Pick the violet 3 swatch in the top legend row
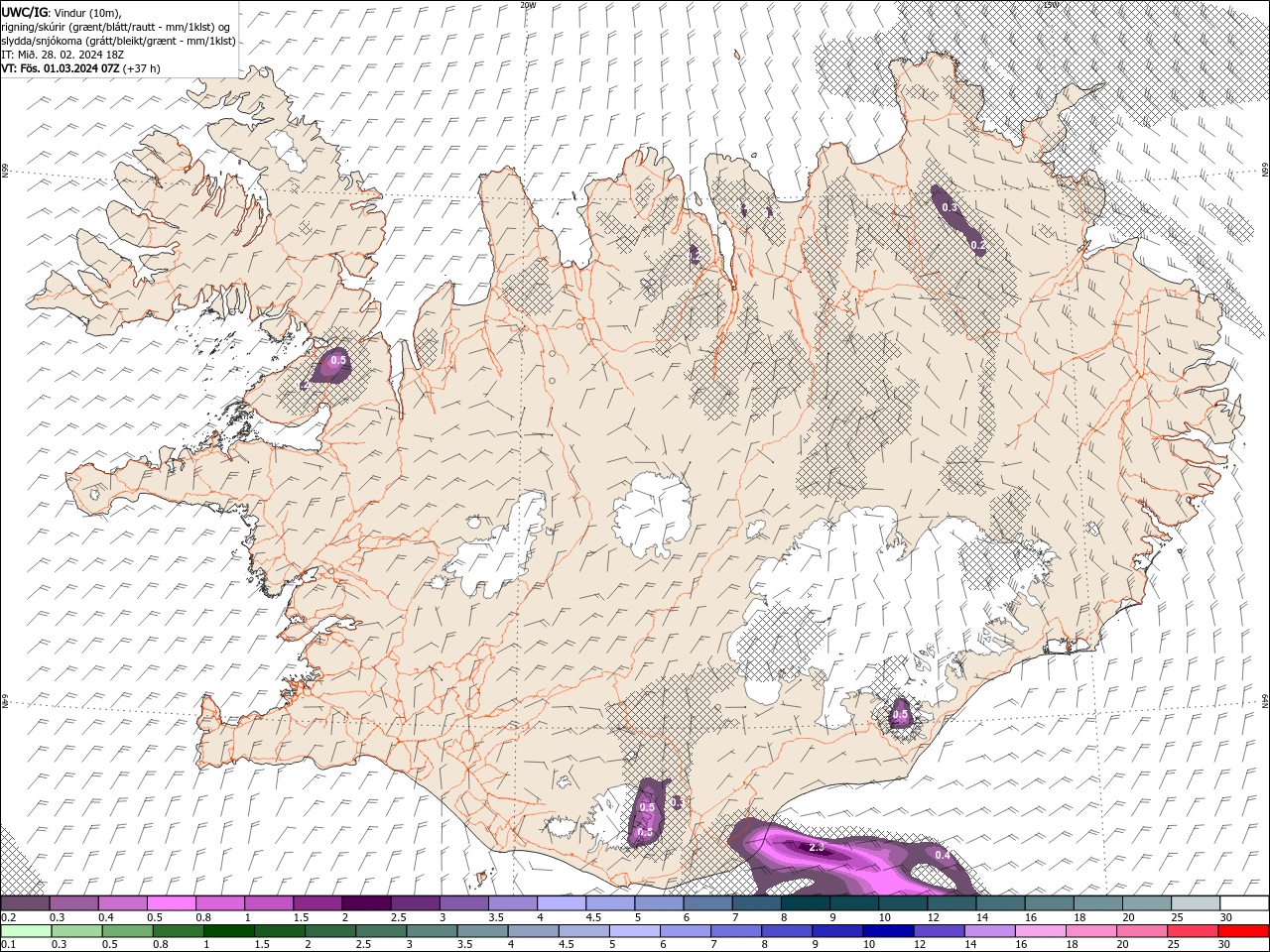The height and width of the screenshot is (952, 1270). pos(463,903)
